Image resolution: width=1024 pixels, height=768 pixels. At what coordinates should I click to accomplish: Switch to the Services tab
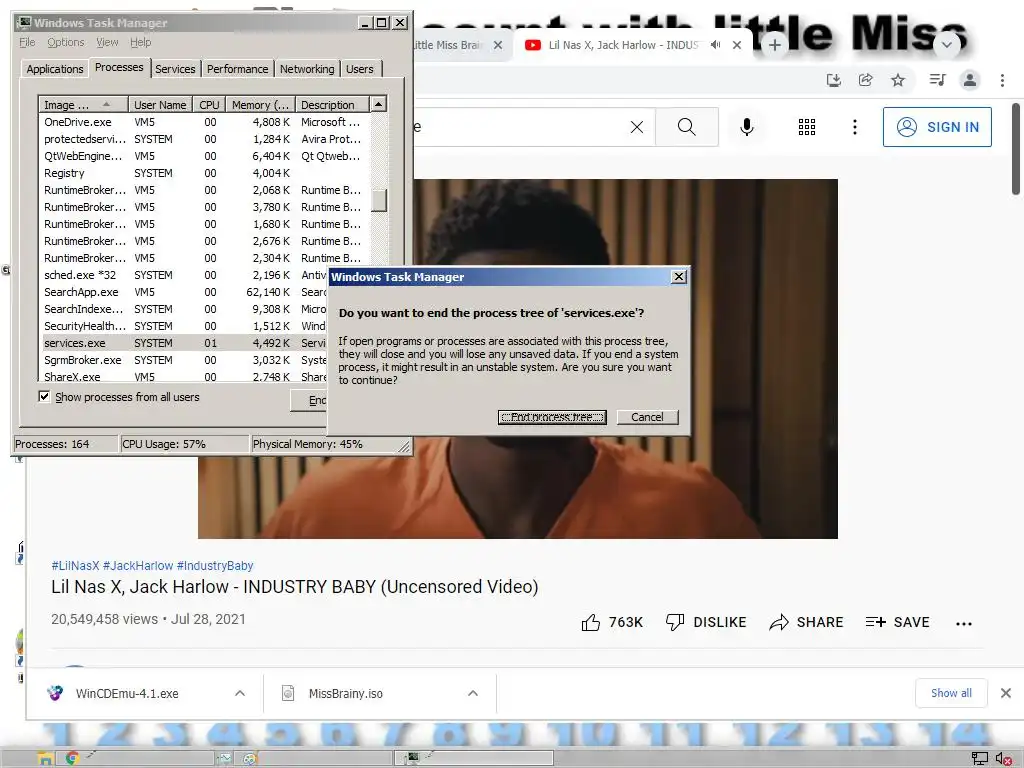pos(175,69)
